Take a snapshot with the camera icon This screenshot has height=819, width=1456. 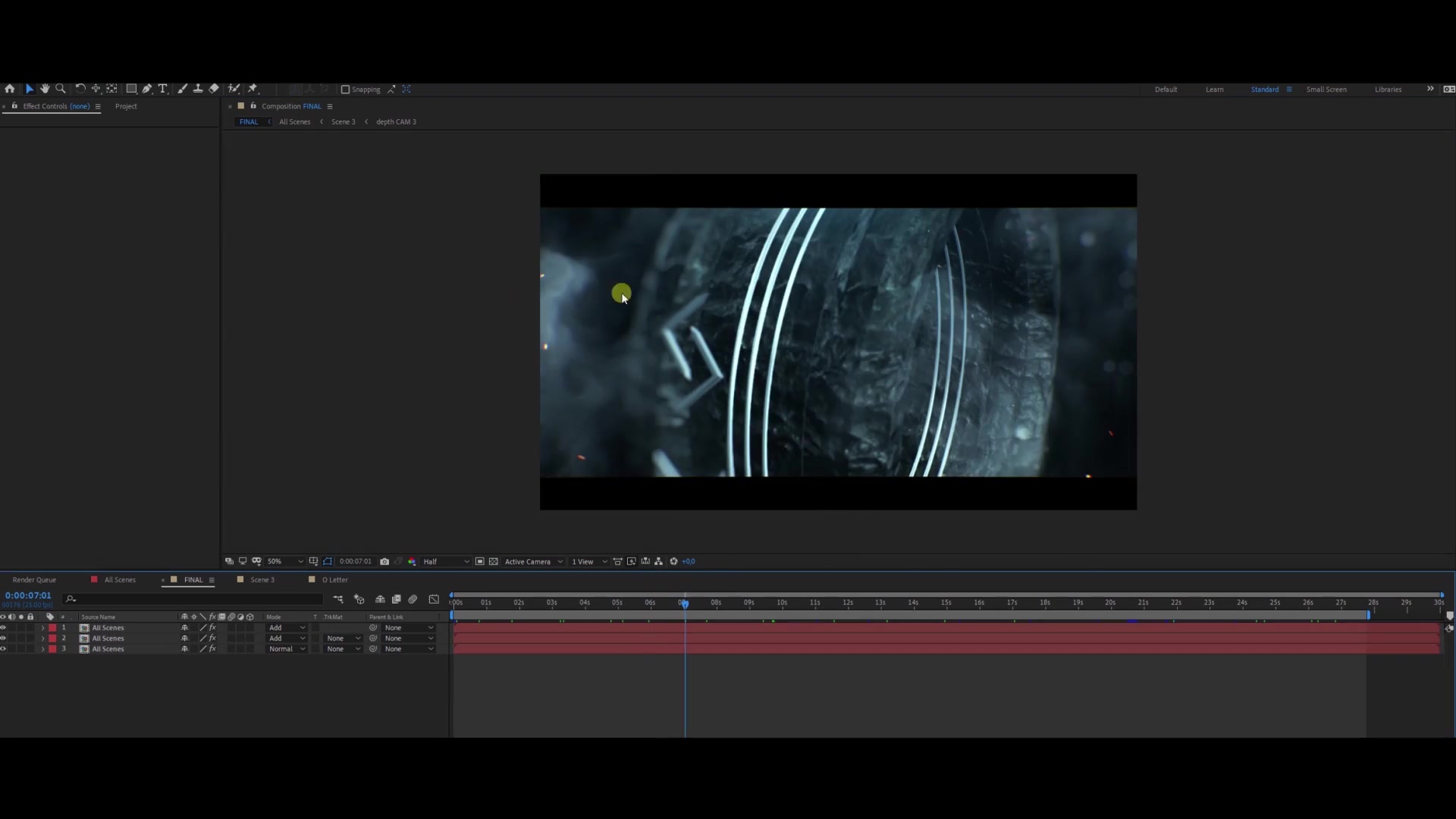(x=384, y=561)
